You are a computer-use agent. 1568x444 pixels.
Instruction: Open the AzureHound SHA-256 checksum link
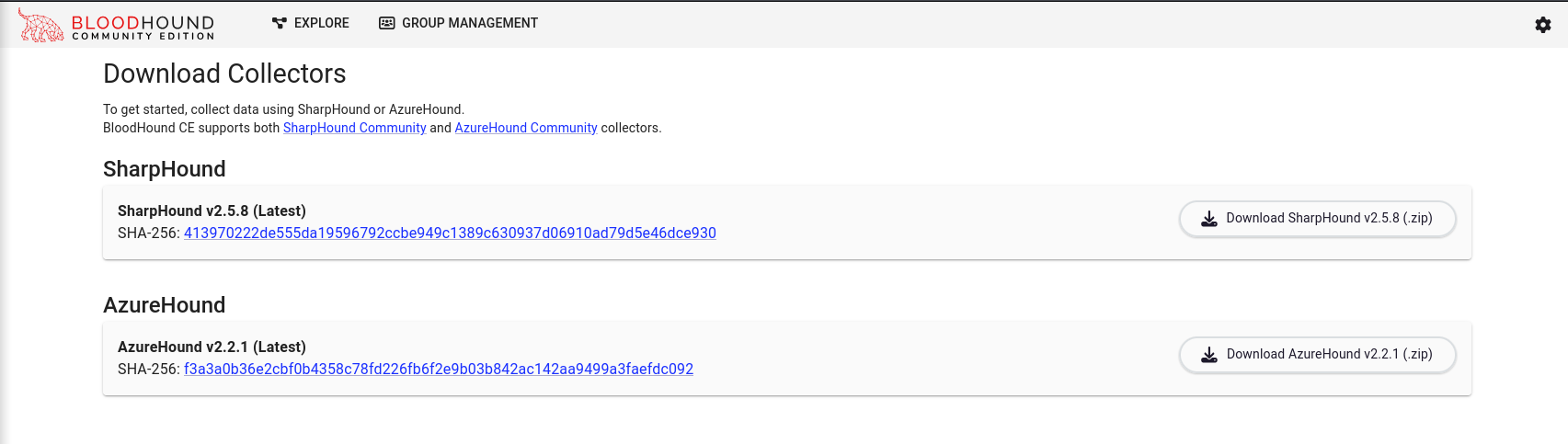coord(439,370)
